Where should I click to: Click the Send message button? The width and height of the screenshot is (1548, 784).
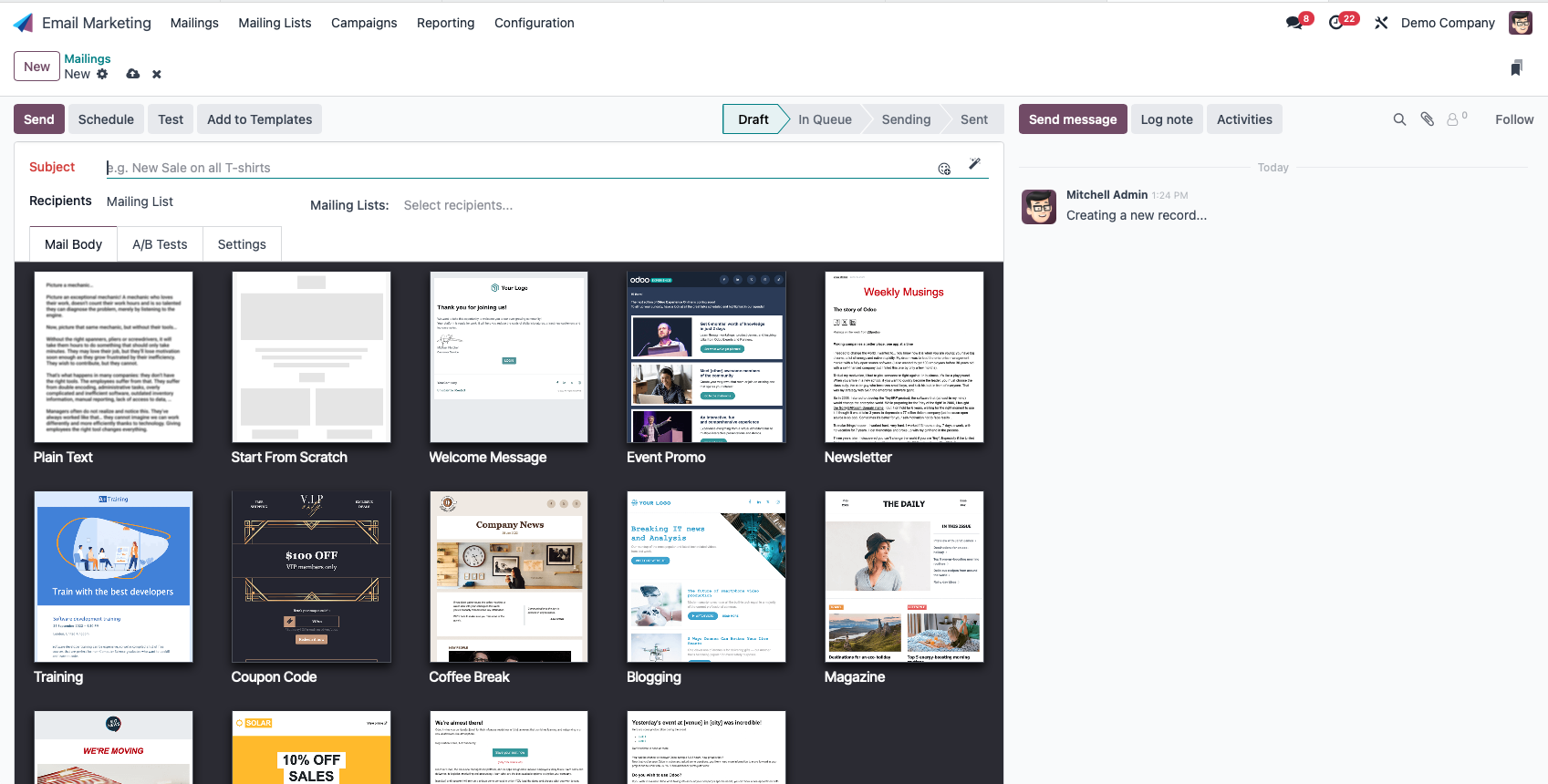[x=1073, y=119]
